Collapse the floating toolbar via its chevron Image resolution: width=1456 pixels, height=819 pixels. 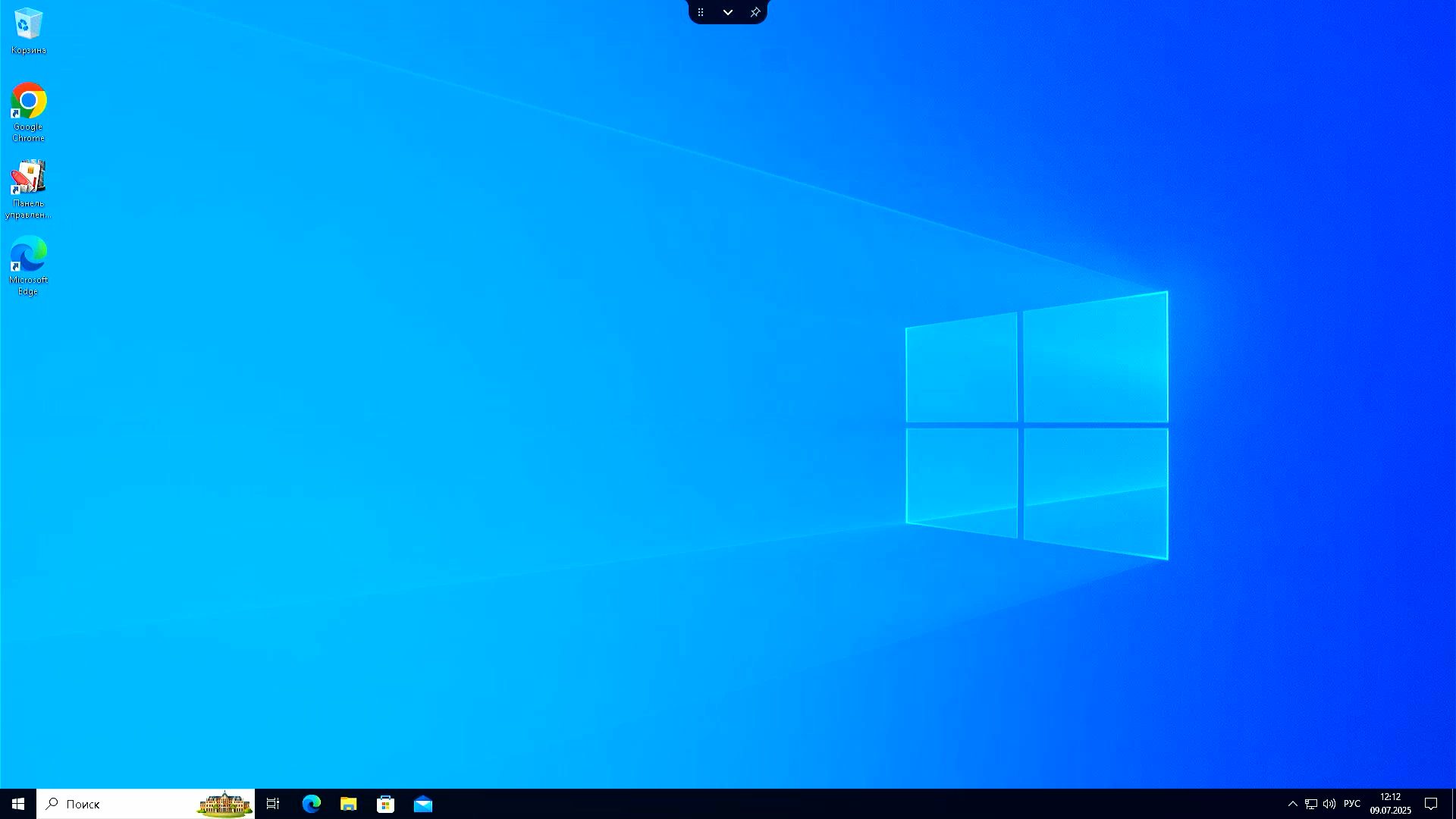(x=728, y=12)
